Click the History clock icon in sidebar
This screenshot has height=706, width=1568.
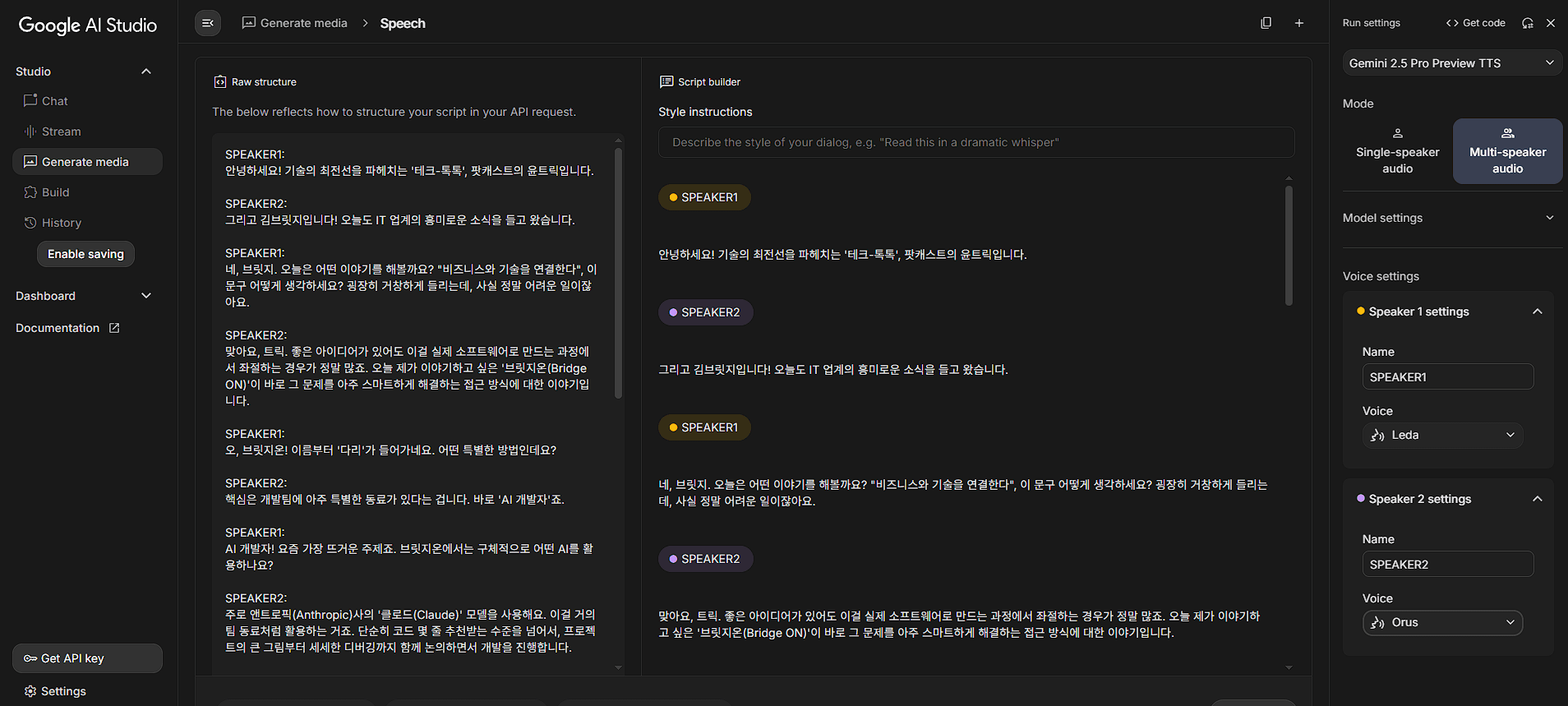tap(30, 223)
